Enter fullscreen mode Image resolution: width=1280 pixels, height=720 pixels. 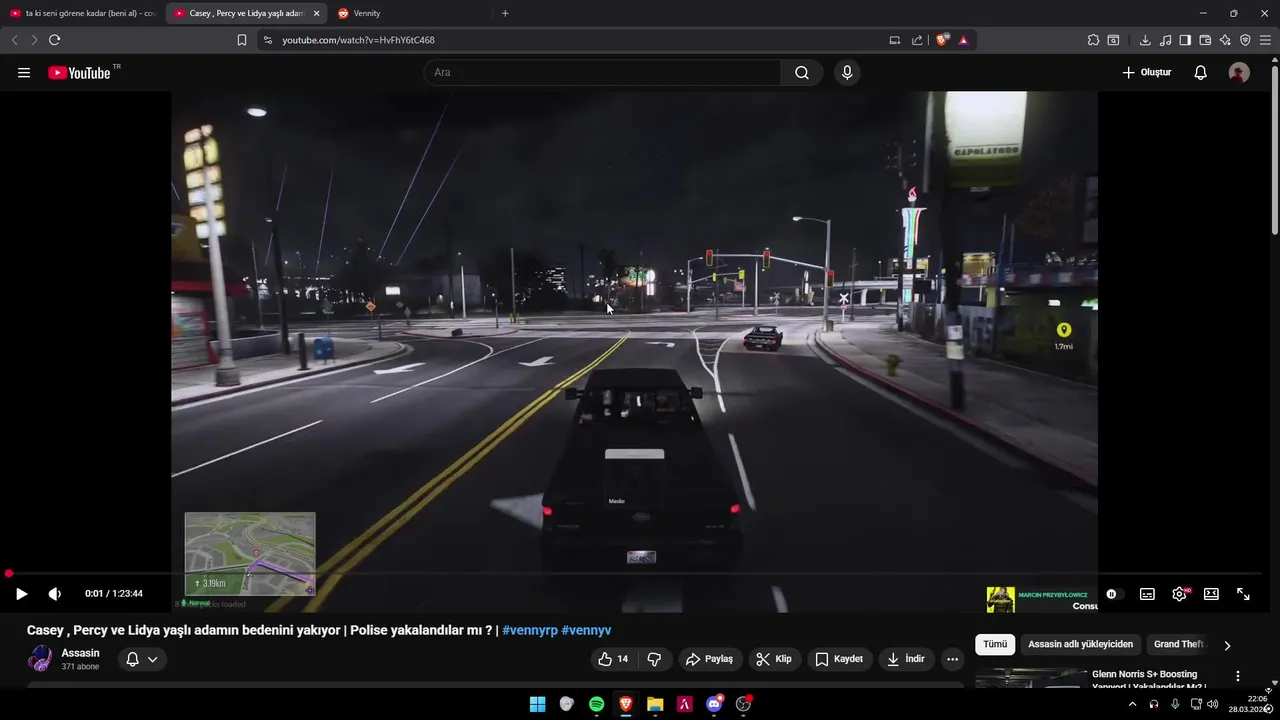coord(1243,594)
